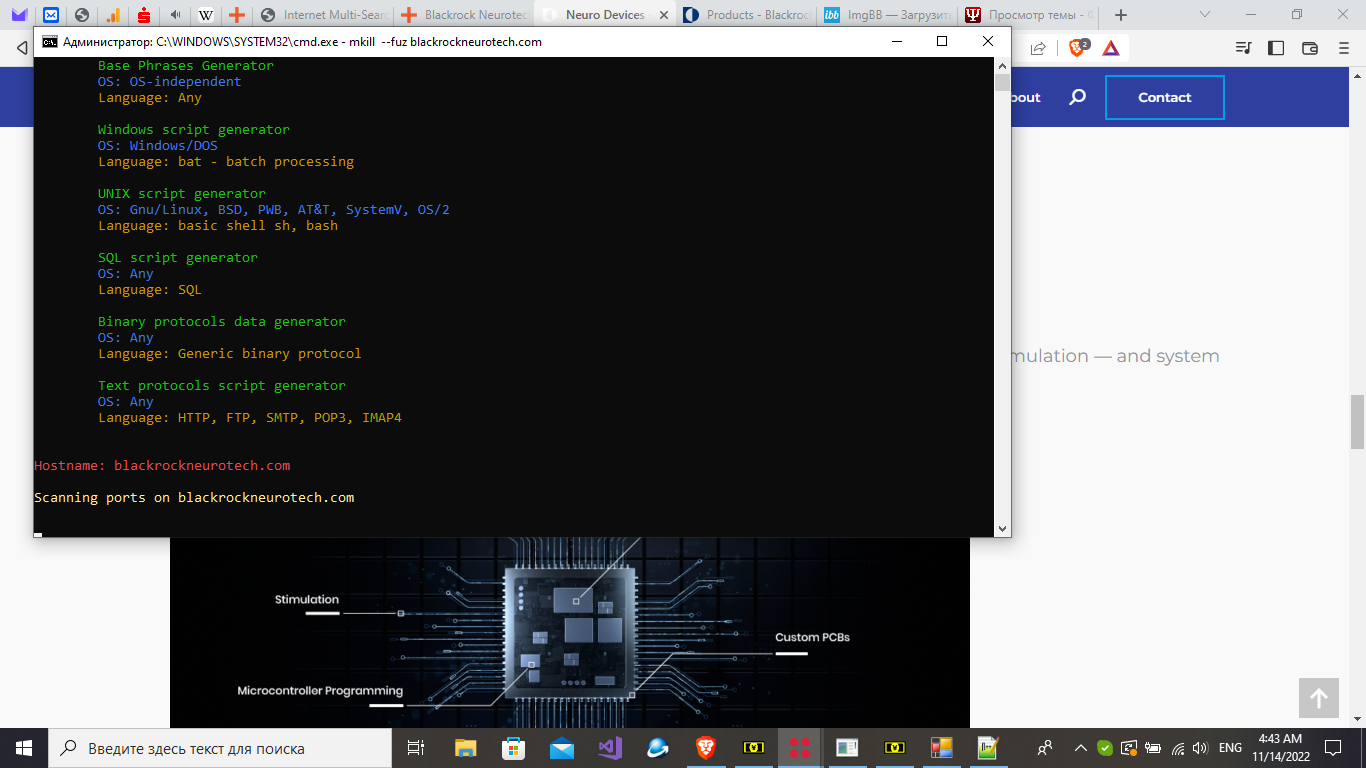Click Custom PCBs label on diagram
The image size is (1366, 768).
click(812, 637)
